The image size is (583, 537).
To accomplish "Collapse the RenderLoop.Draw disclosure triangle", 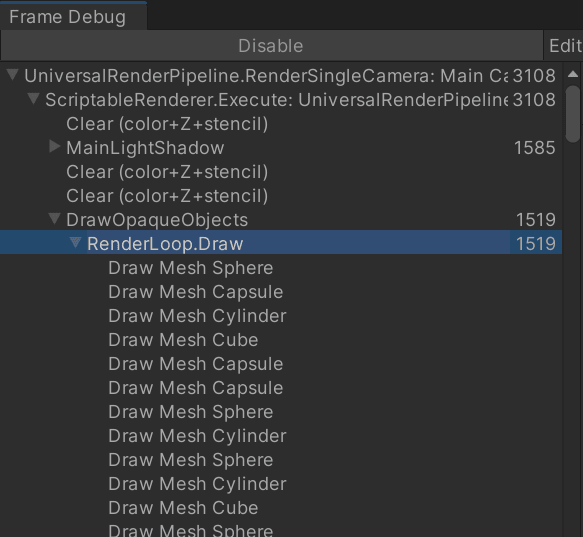I will pyautogui.click(x=75, y=243).
